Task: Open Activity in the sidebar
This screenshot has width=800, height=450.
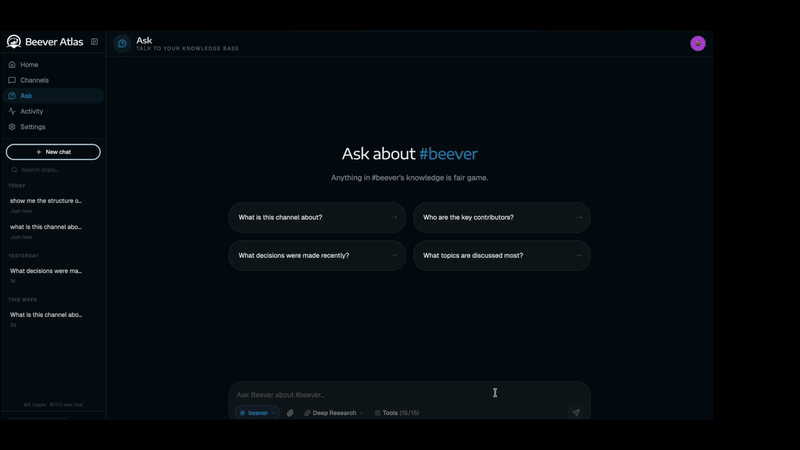Action: point(53,111)
